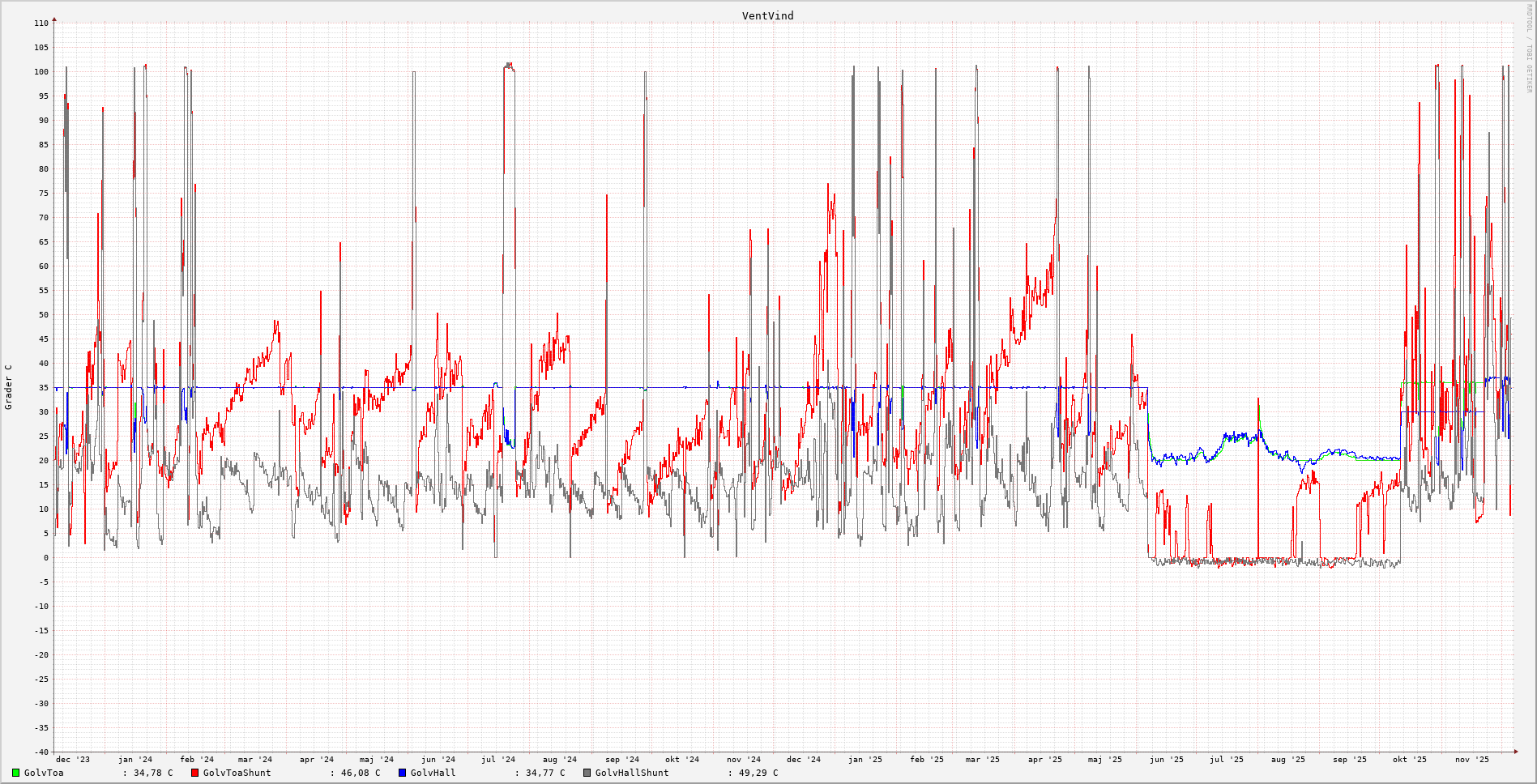
Task: Click the 110 value on the y-axis
Action: click(41, 23)
